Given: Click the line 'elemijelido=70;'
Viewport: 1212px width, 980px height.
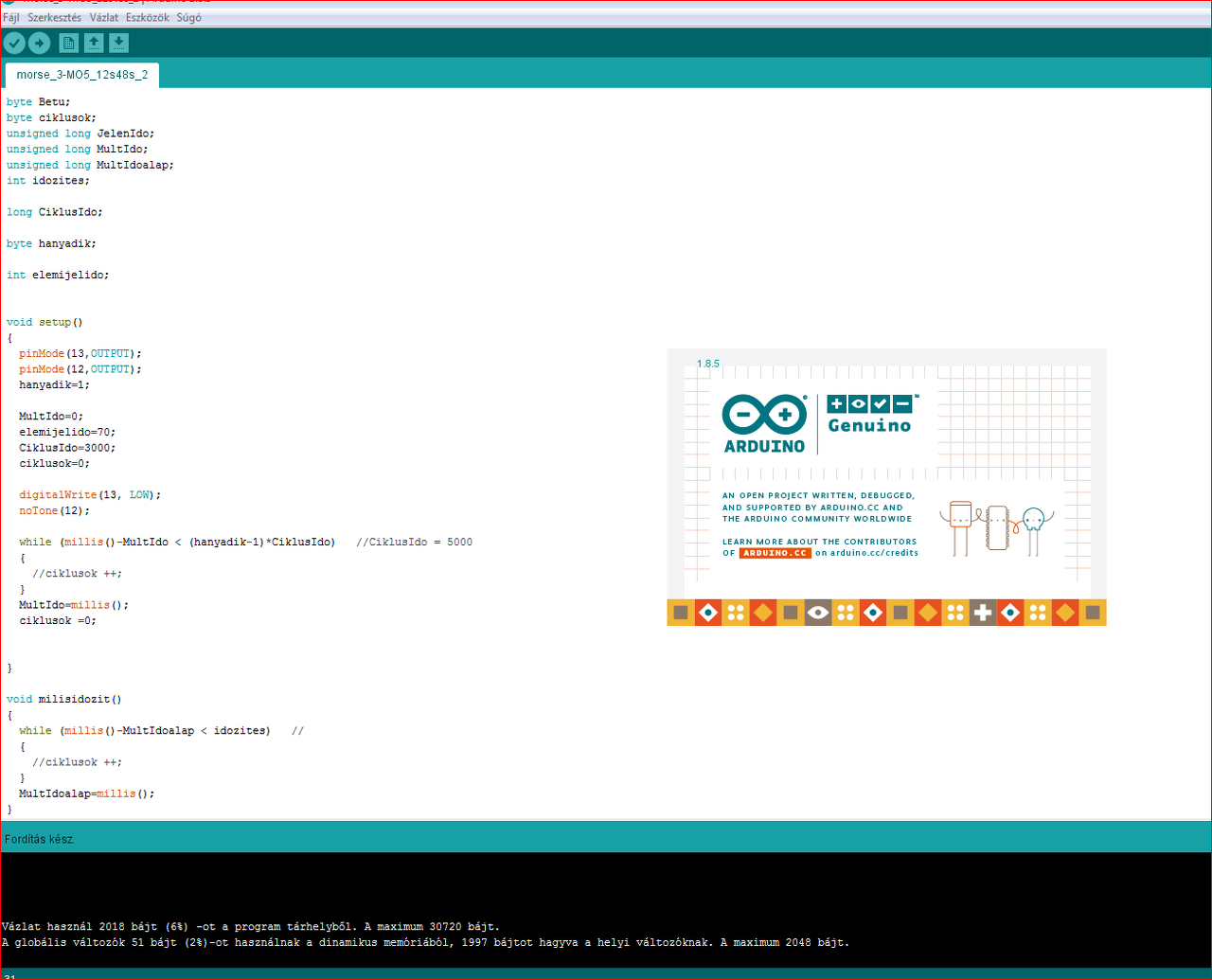Looking at the screenshot, I should coord(67,432).
